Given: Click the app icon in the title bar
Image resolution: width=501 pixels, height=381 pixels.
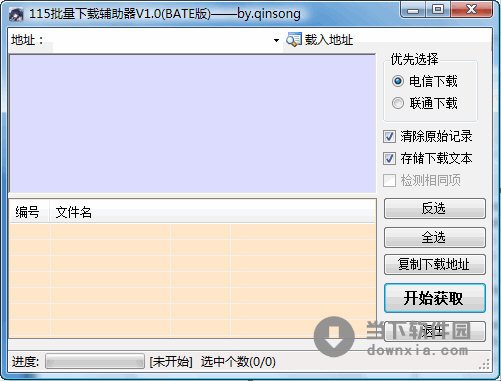Looking at the screenshot, I should 16,14.
